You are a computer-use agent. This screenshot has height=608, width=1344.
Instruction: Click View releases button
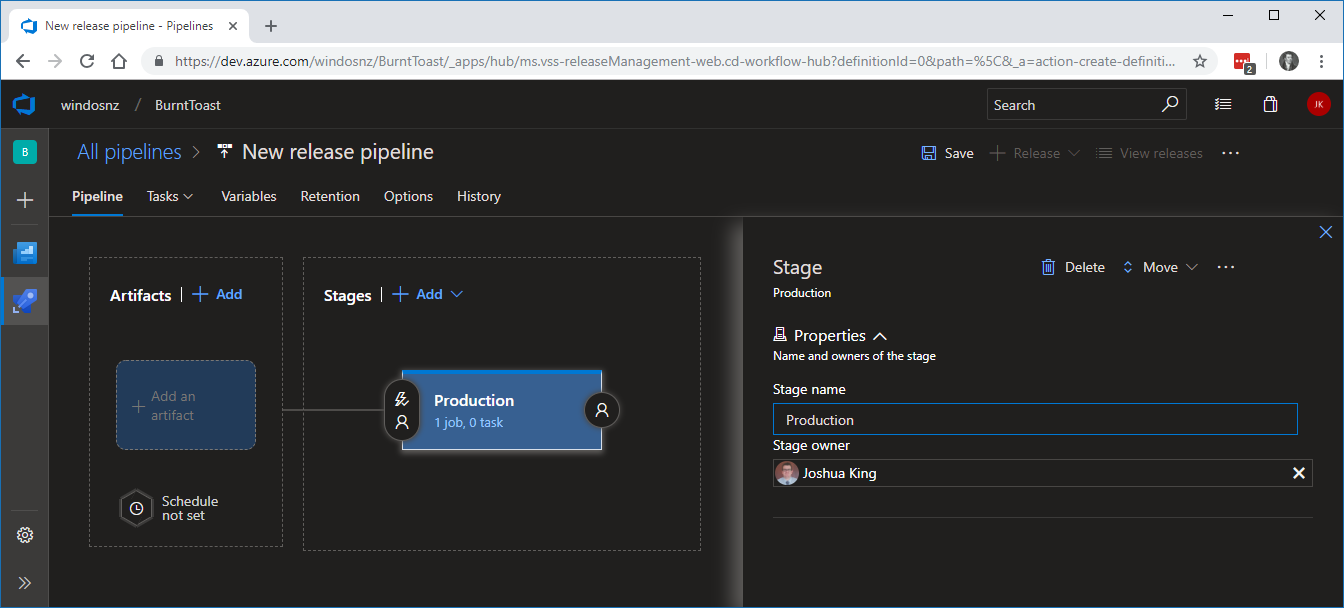1149,153
